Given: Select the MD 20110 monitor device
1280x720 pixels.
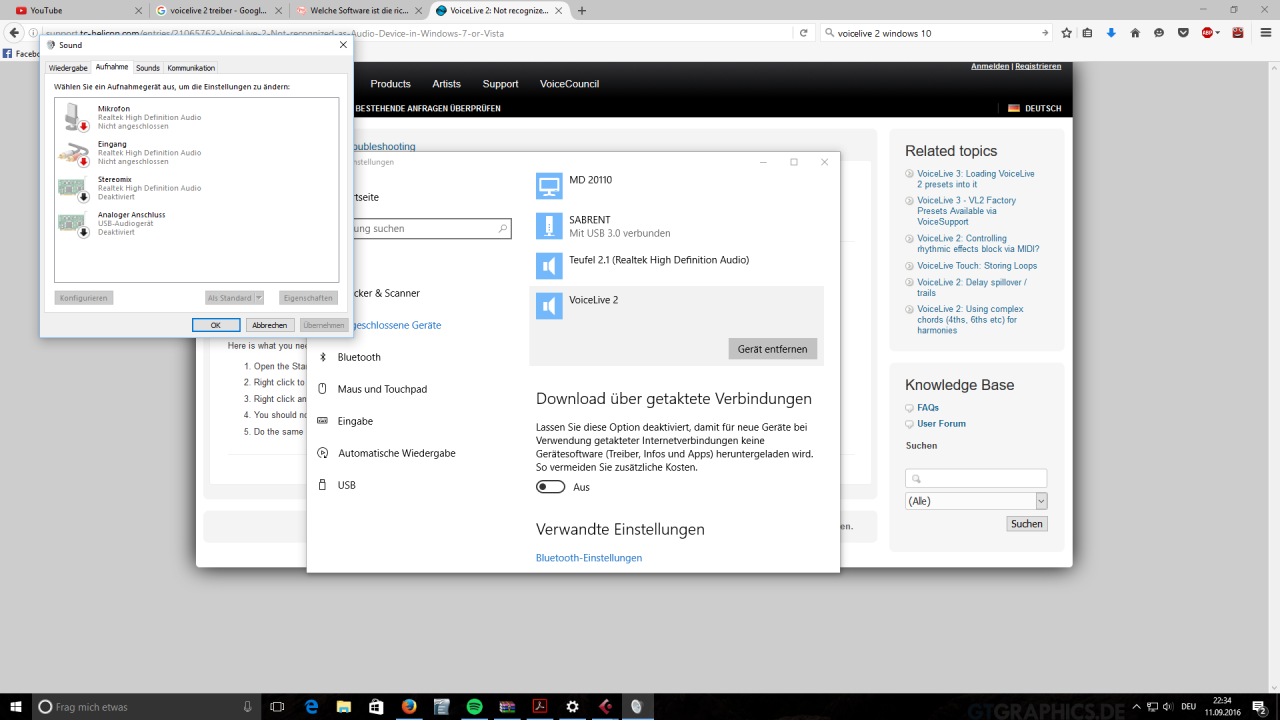Looking at the screenshot, I should coord(676,185).
